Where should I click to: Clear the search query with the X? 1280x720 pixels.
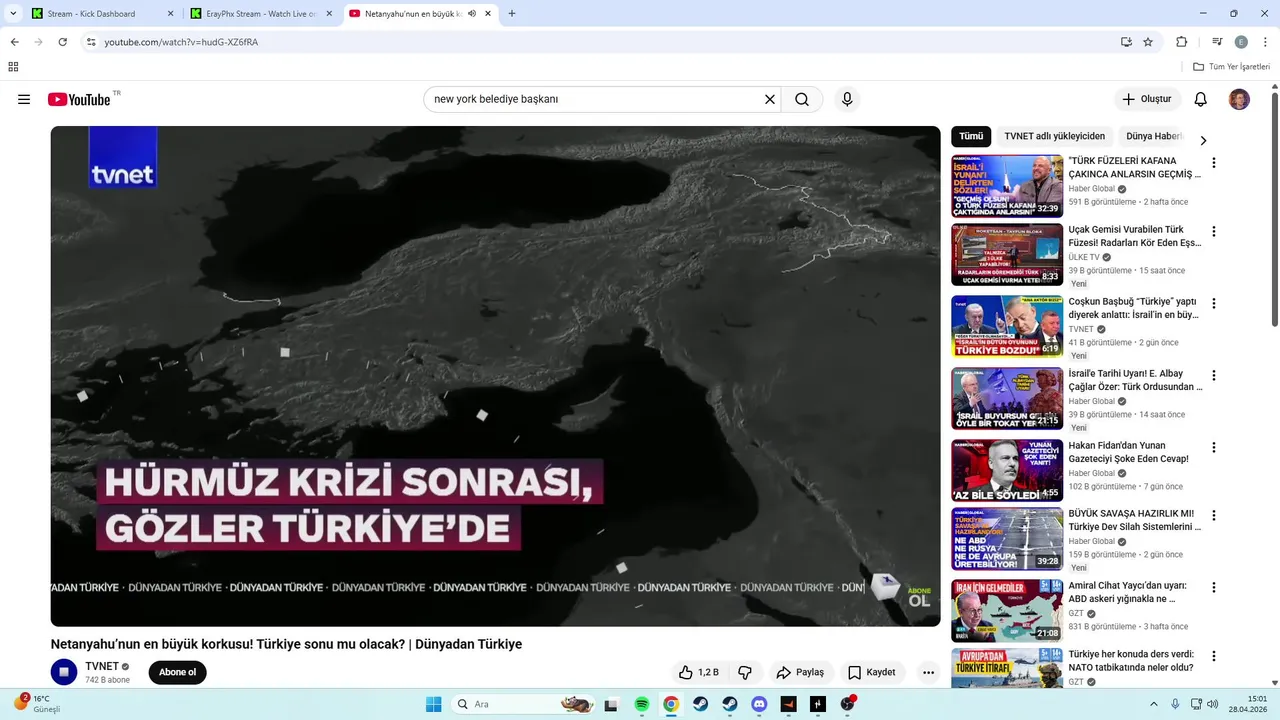tap(770, 99)
